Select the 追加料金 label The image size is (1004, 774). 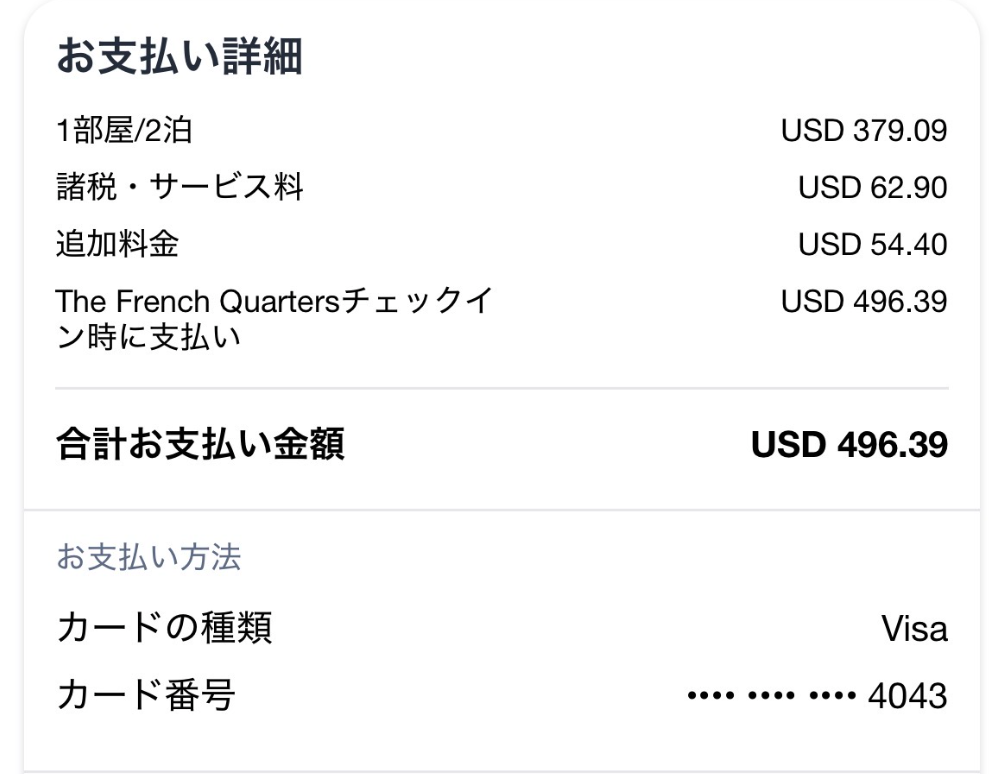[x=117, y=244]
